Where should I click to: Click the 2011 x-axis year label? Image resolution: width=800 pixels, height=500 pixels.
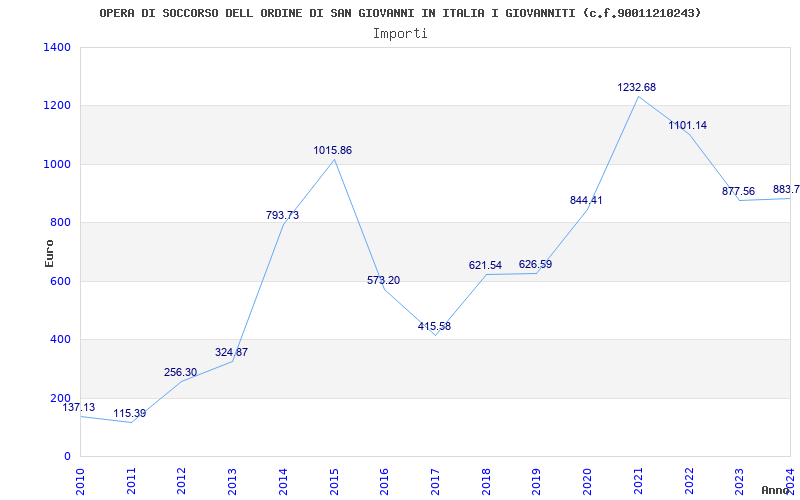point(131,482)
